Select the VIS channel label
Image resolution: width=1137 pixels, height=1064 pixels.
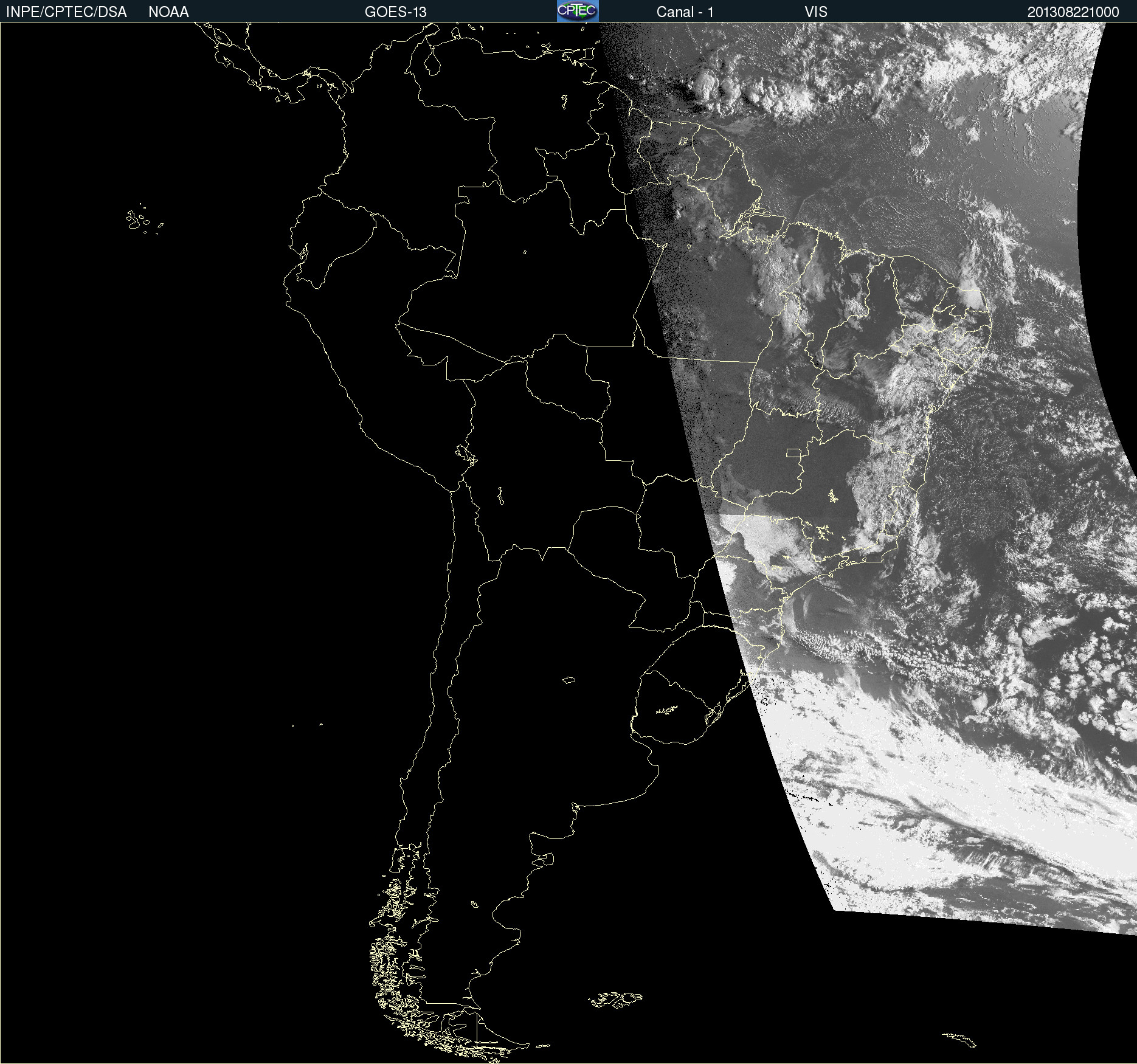coord(815,12)
